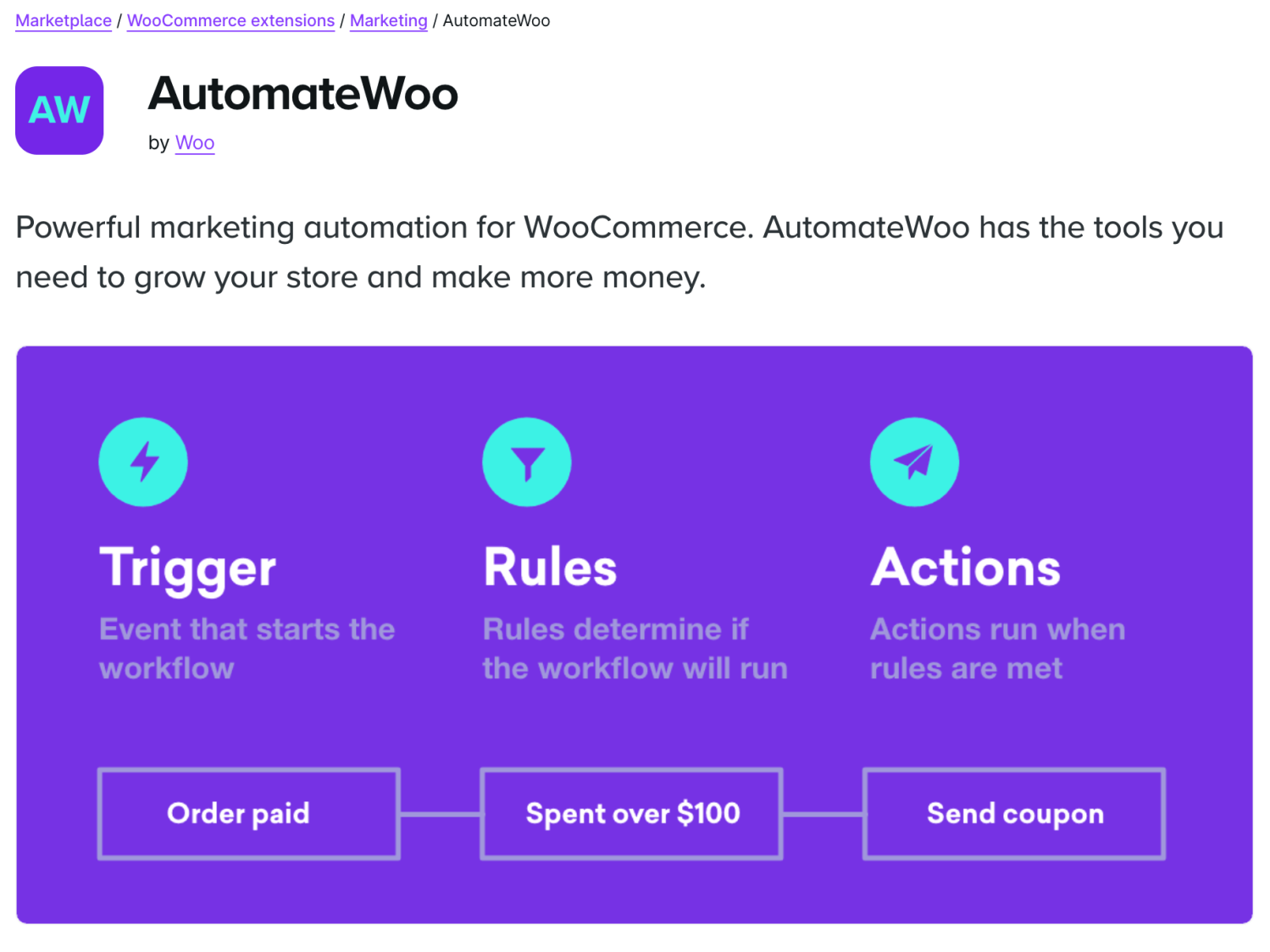Image resolution: width=1270 pixels, height=952 pixels.
Task: Select the Spent over $100 rule box
Action: pos(631,814)
